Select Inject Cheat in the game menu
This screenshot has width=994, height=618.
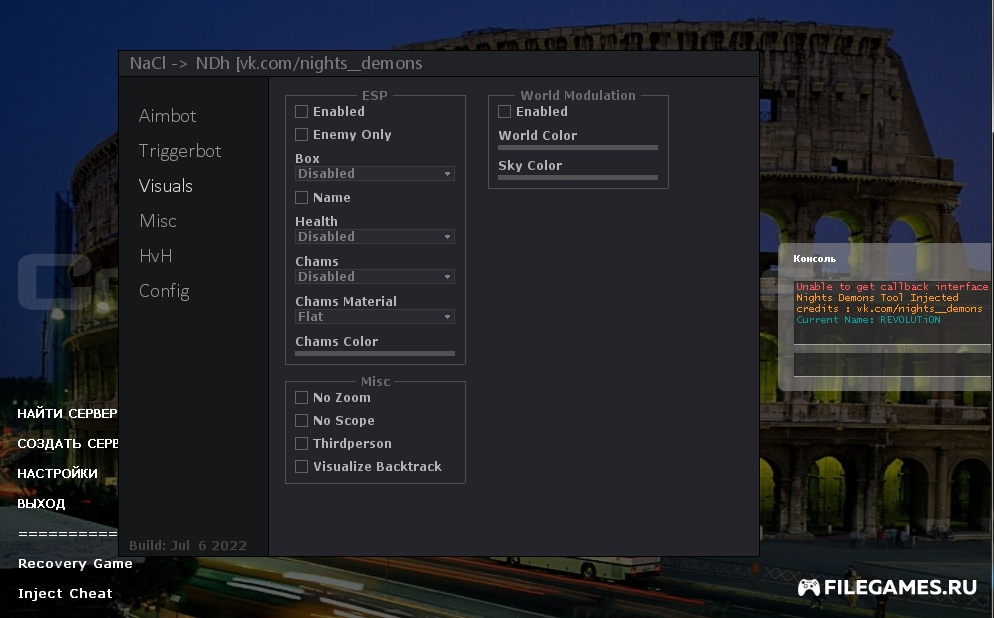click(x=65, y=593)
